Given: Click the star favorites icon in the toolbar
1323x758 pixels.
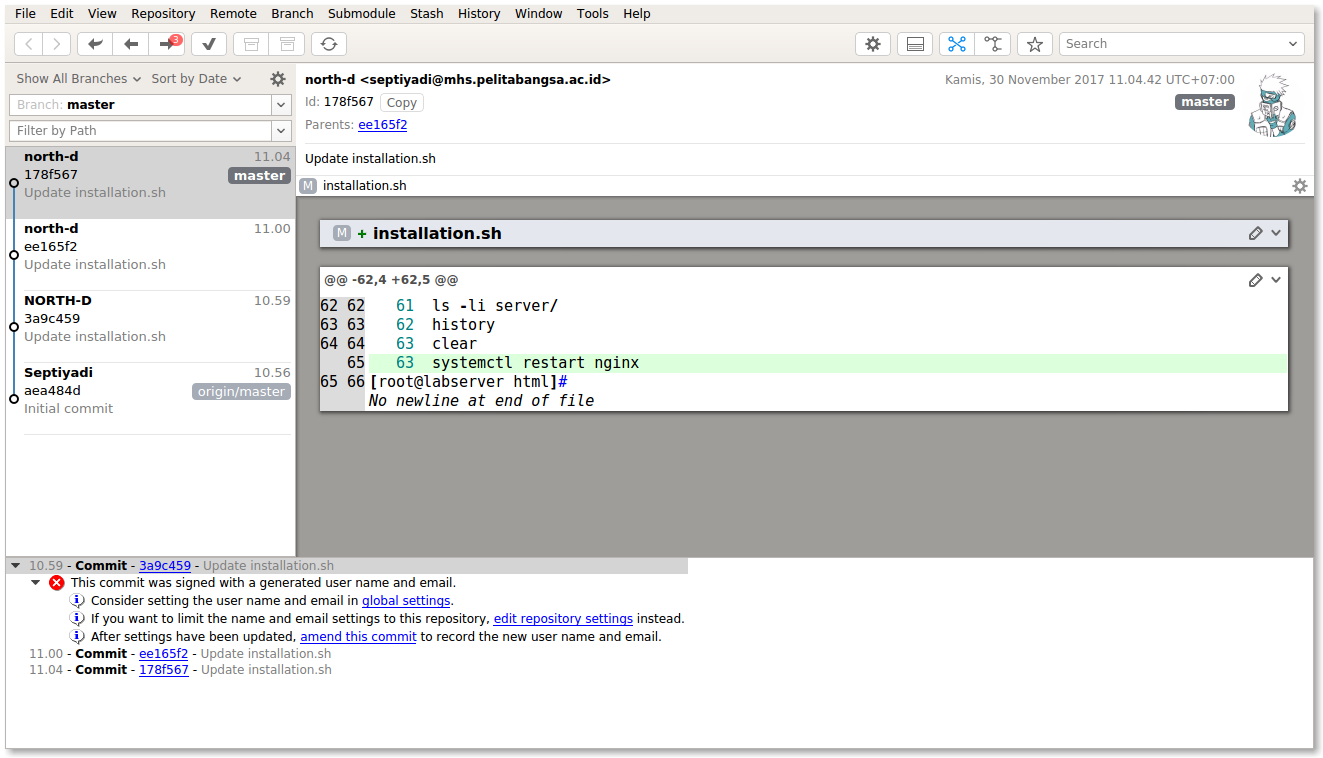Looking at the screenshot, I should 1034,43.
